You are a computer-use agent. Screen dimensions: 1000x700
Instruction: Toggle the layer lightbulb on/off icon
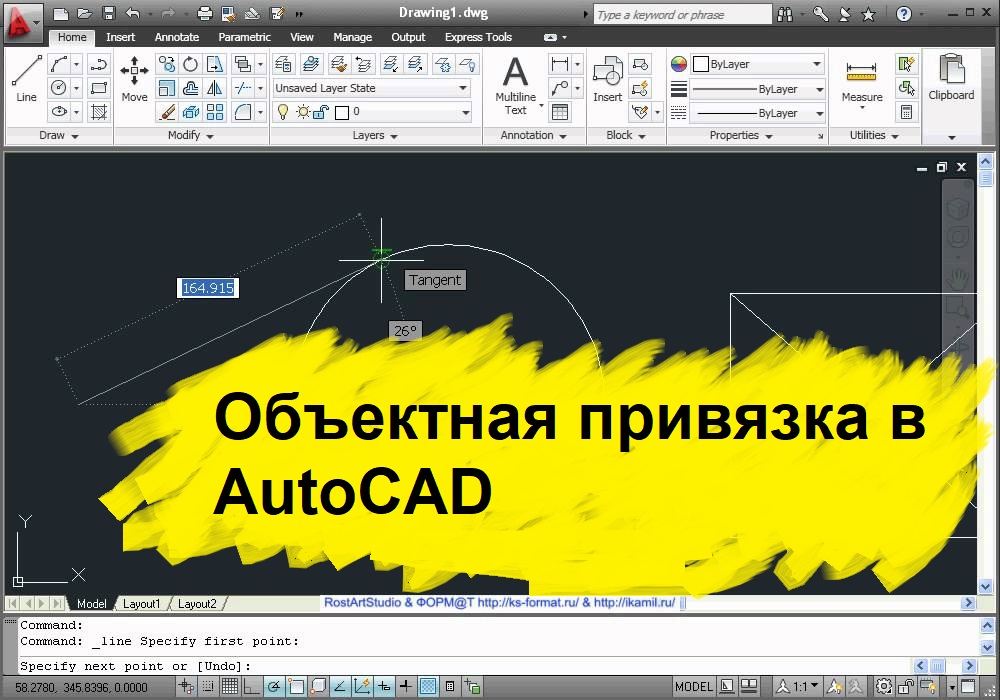click(x=283, y=112)
